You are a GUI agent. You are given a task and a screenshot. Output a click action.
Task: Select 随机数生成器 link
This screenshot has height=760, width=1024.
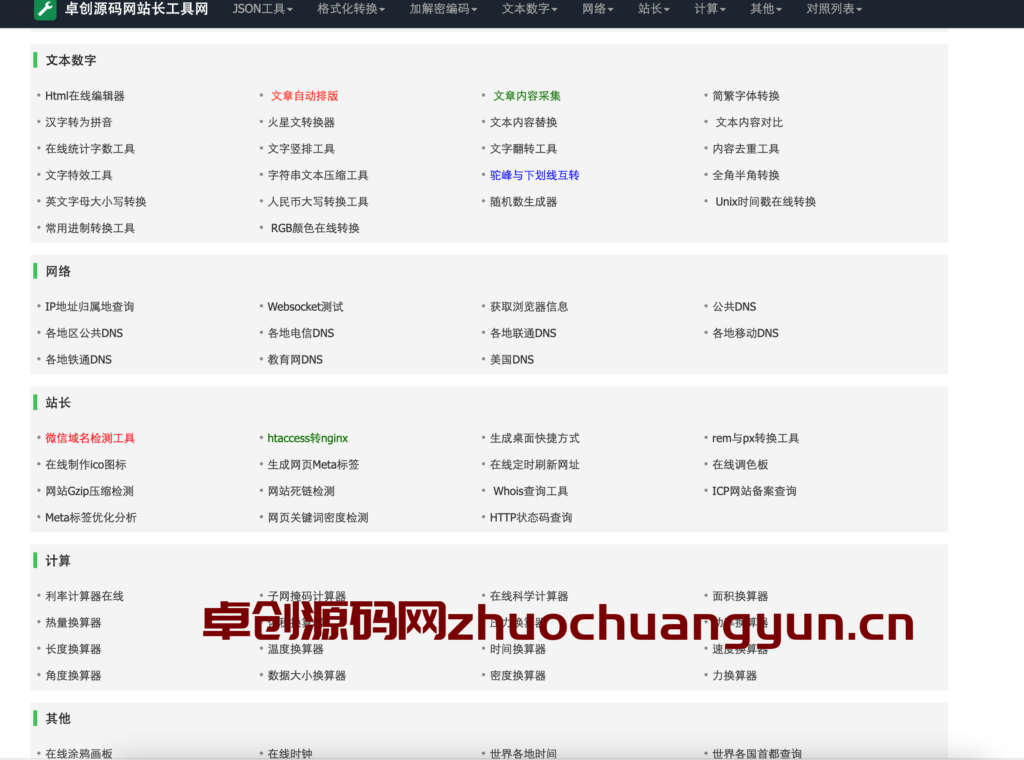[x=524, y=202]
